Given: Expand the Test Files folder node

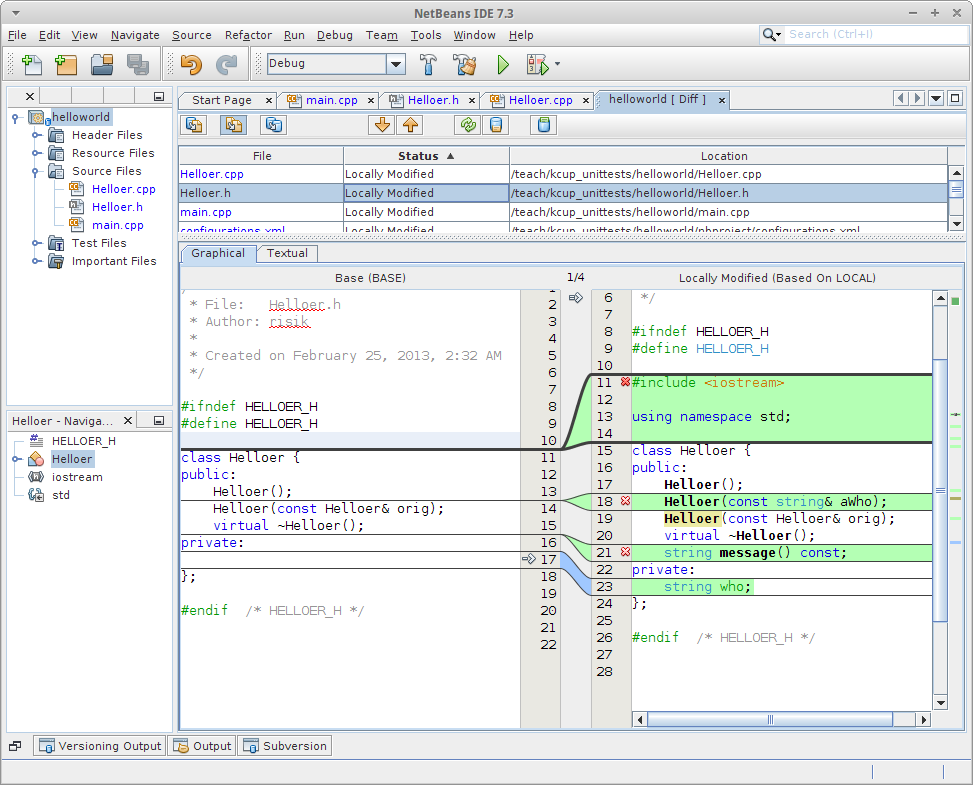Looking at the screenshot, I should pos(37,243).
